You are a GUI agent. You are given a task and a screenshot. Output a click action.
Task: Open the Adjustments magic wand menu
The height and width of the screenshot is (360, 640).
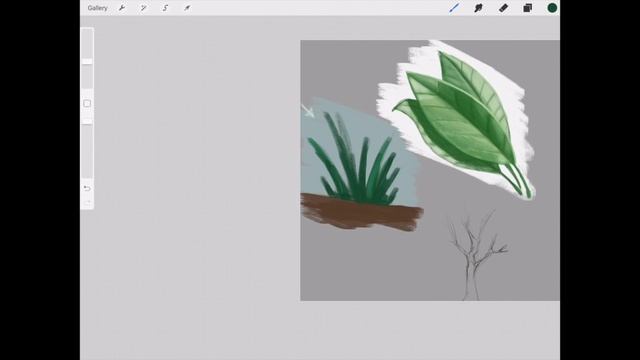pyautogui.click(x=144, y=8)
